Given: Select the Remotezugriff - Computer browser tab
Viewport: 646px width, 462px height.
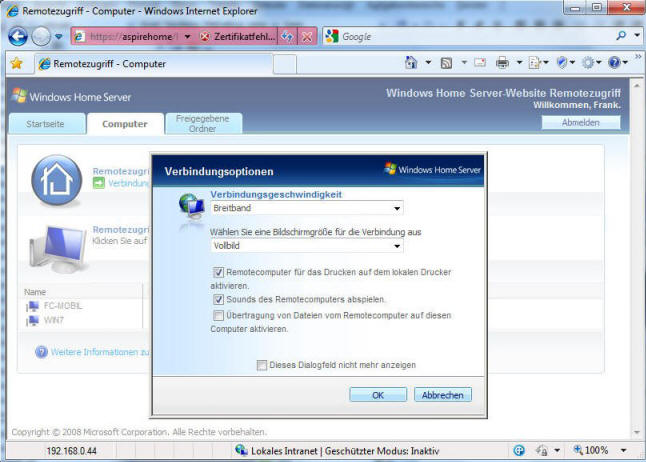Looking at the screenshot, I should coord(153,64).
